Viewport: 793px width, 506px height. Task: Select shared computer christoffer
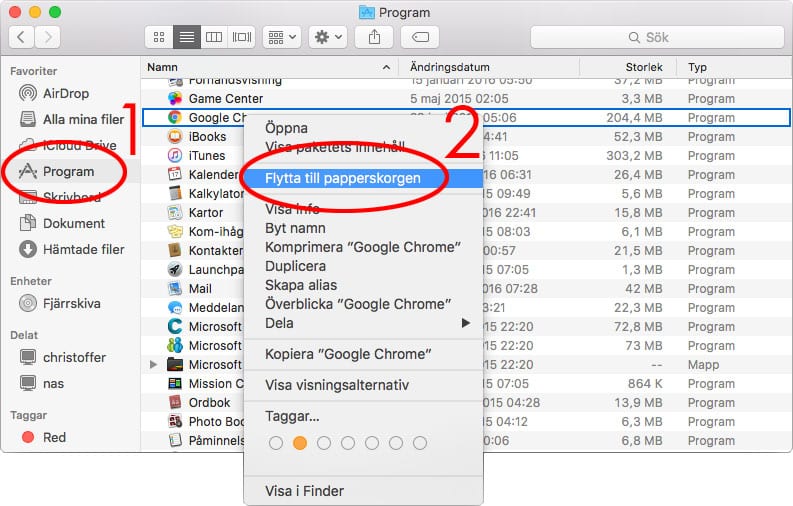62,357
